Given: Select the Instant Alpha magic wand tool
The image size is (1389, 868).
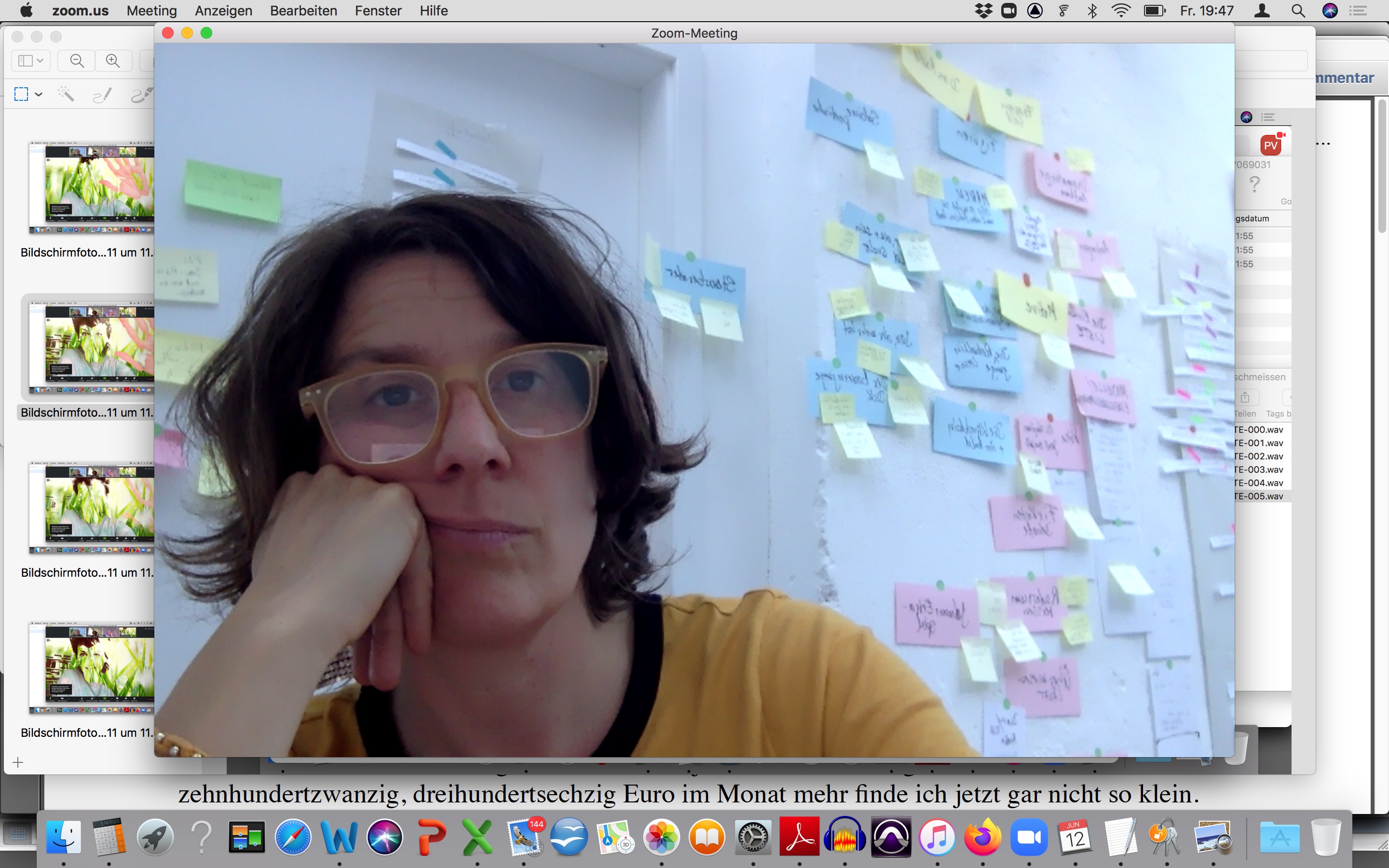Looking at the screenshot, I should pyautogui.click(x=66, y=95).
